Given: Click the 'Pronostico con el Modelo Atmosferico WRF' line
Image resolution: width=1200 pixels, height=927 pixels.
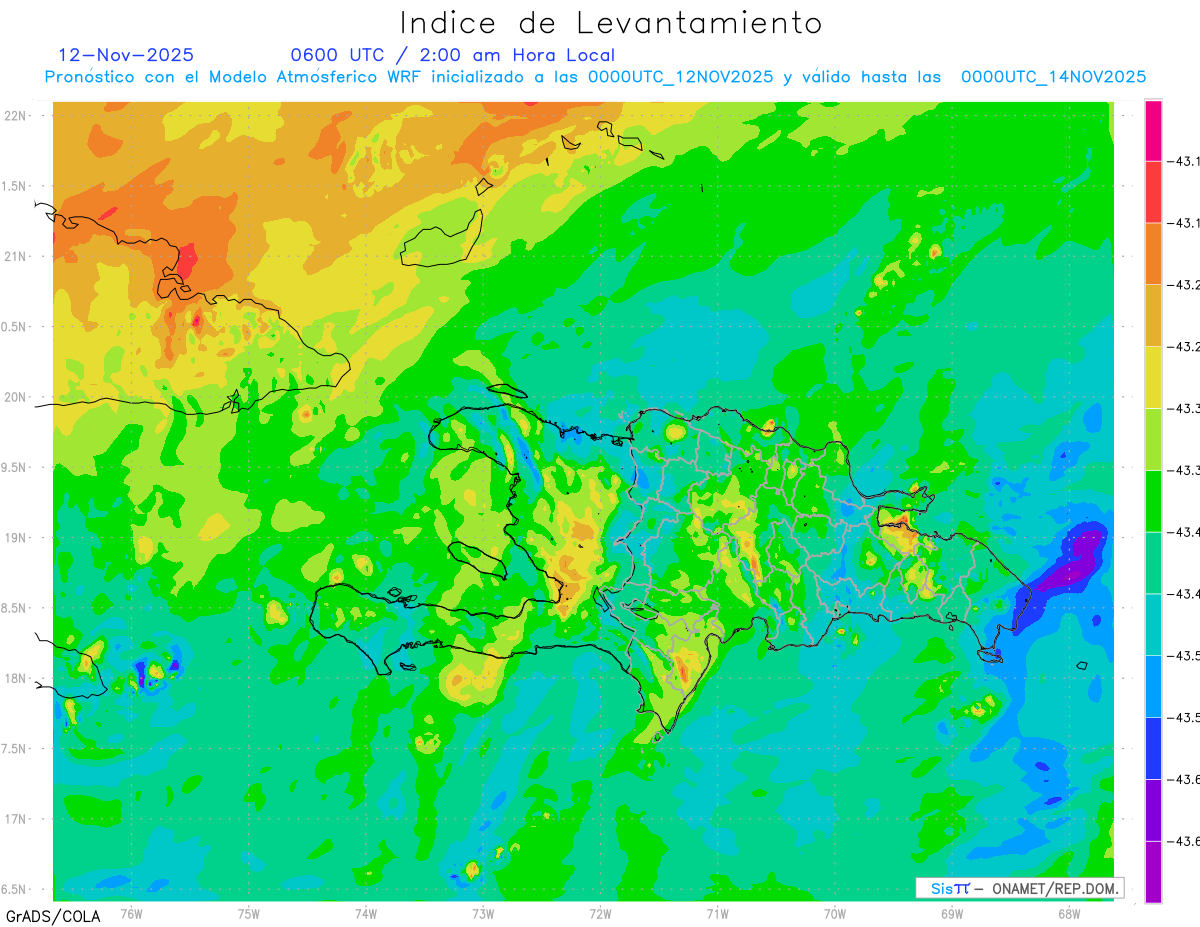Looking at the screenshot, I should (595, 77).
